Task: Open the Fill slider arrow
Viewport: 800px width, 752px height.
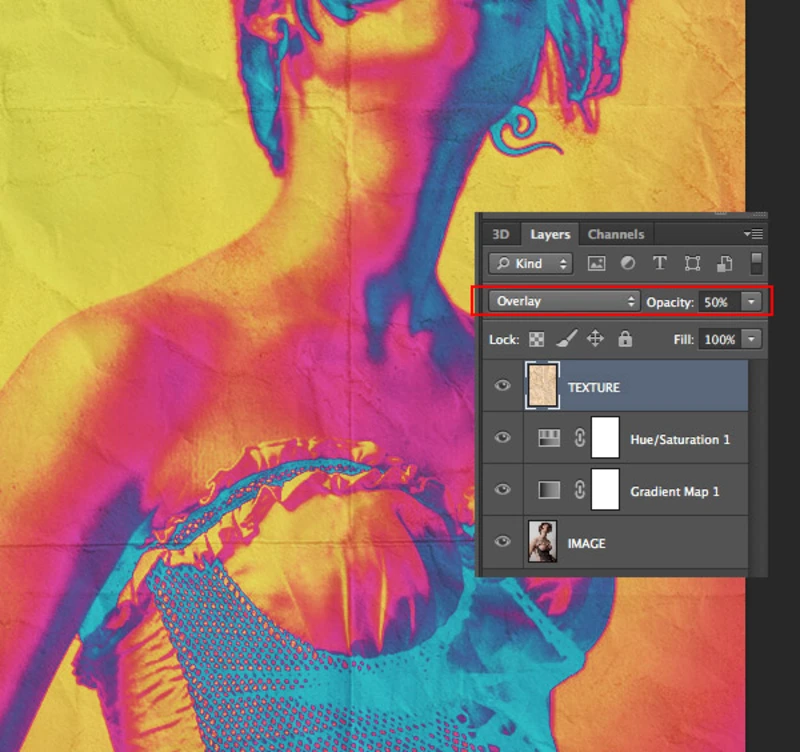Action: [x=751, y=339]
